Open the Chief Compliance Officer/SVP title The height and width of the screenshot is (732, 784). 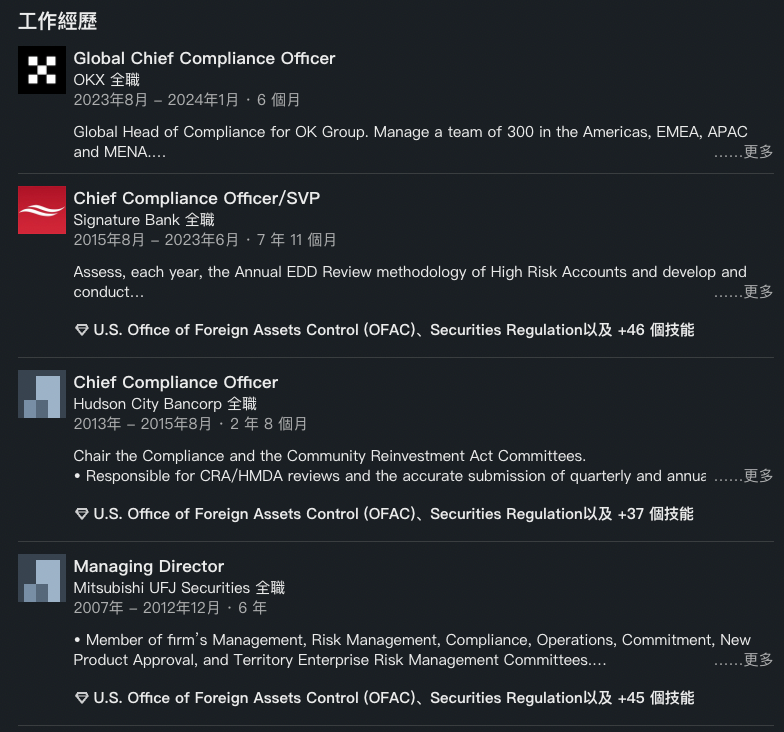coord(197,198)
